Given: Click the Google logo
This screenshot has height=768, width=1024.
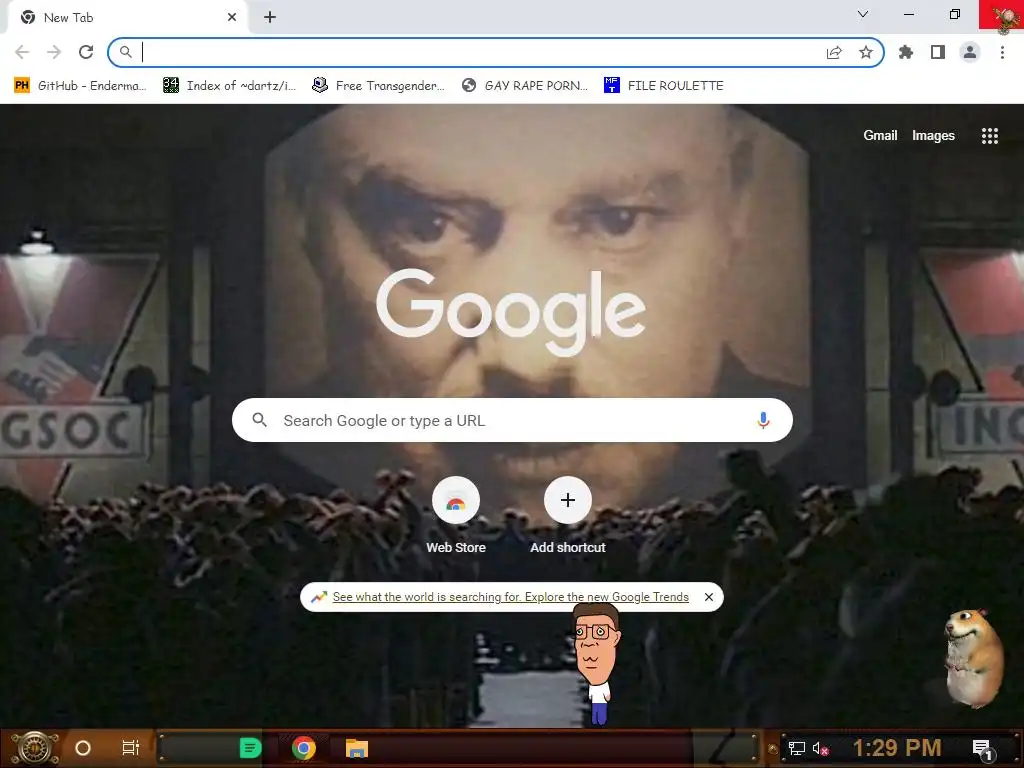Looking at the screenshot, I should (511, 311).
